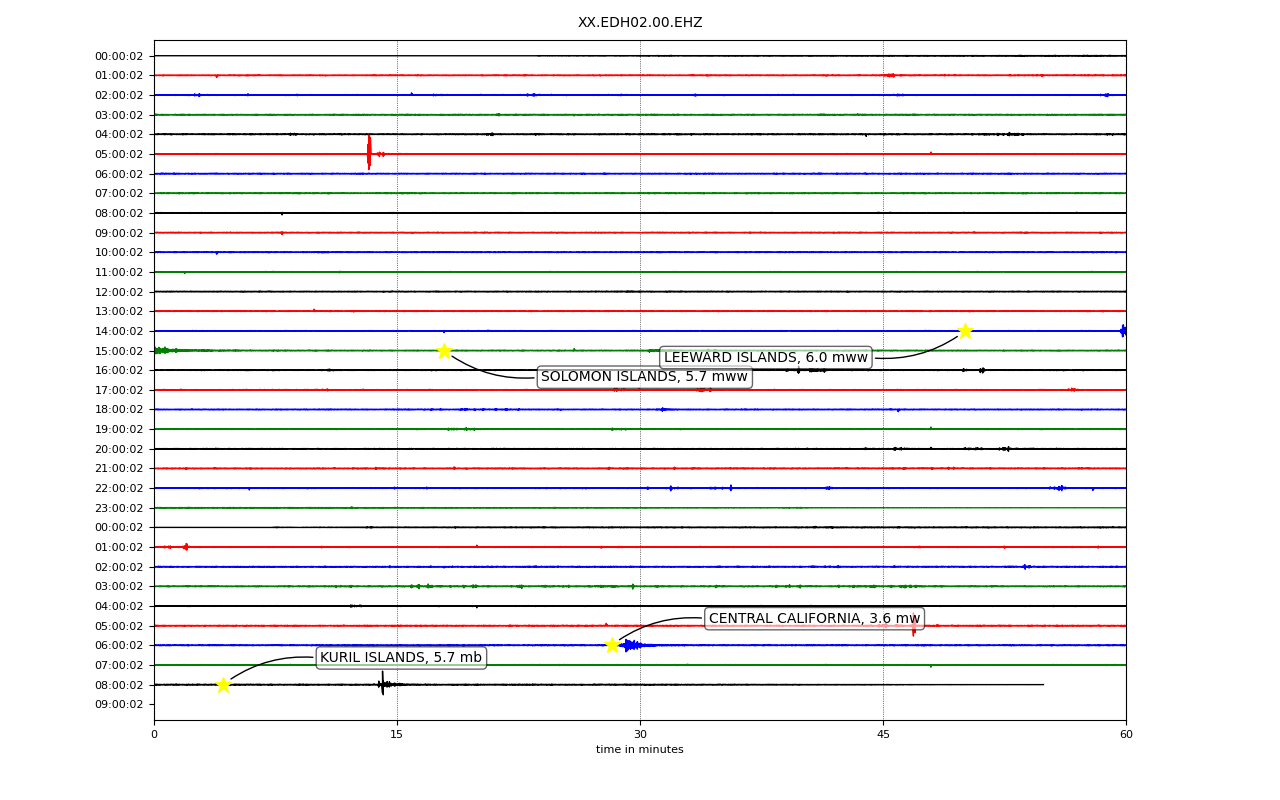Click the Solomon Islands yellow star marker
Viewport: 1280px width, 800px height.
(444, 351)
